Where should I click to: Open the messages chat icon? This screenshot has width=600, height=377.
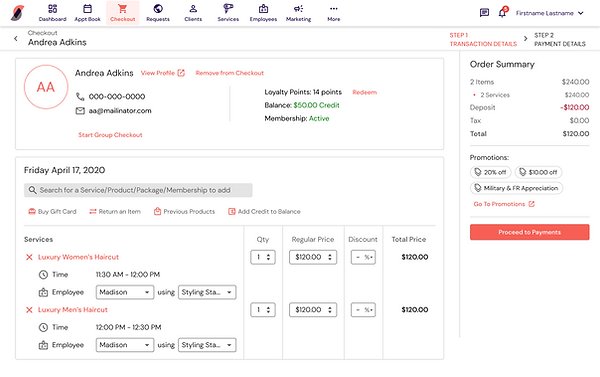(x=484, y=13)
